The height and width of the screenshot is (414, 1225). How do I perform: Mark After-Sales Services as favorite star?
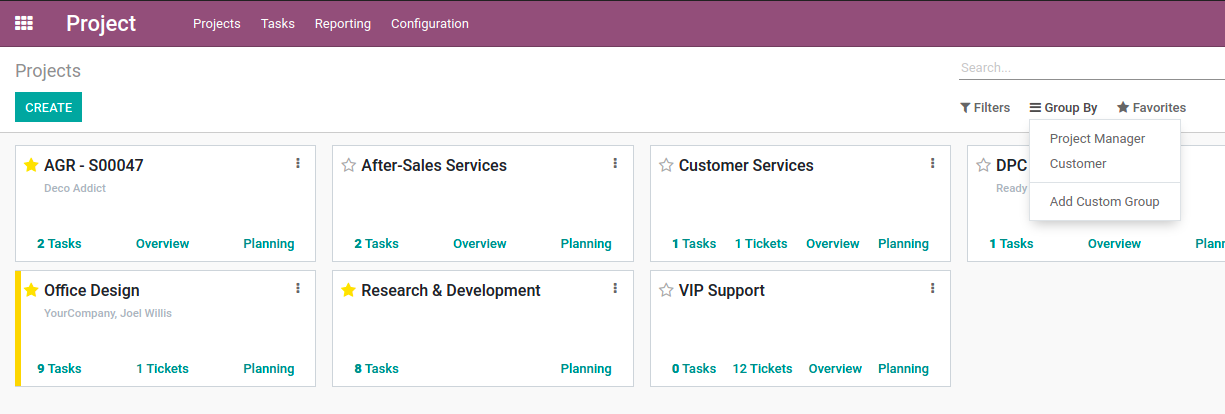coord(348,165)
